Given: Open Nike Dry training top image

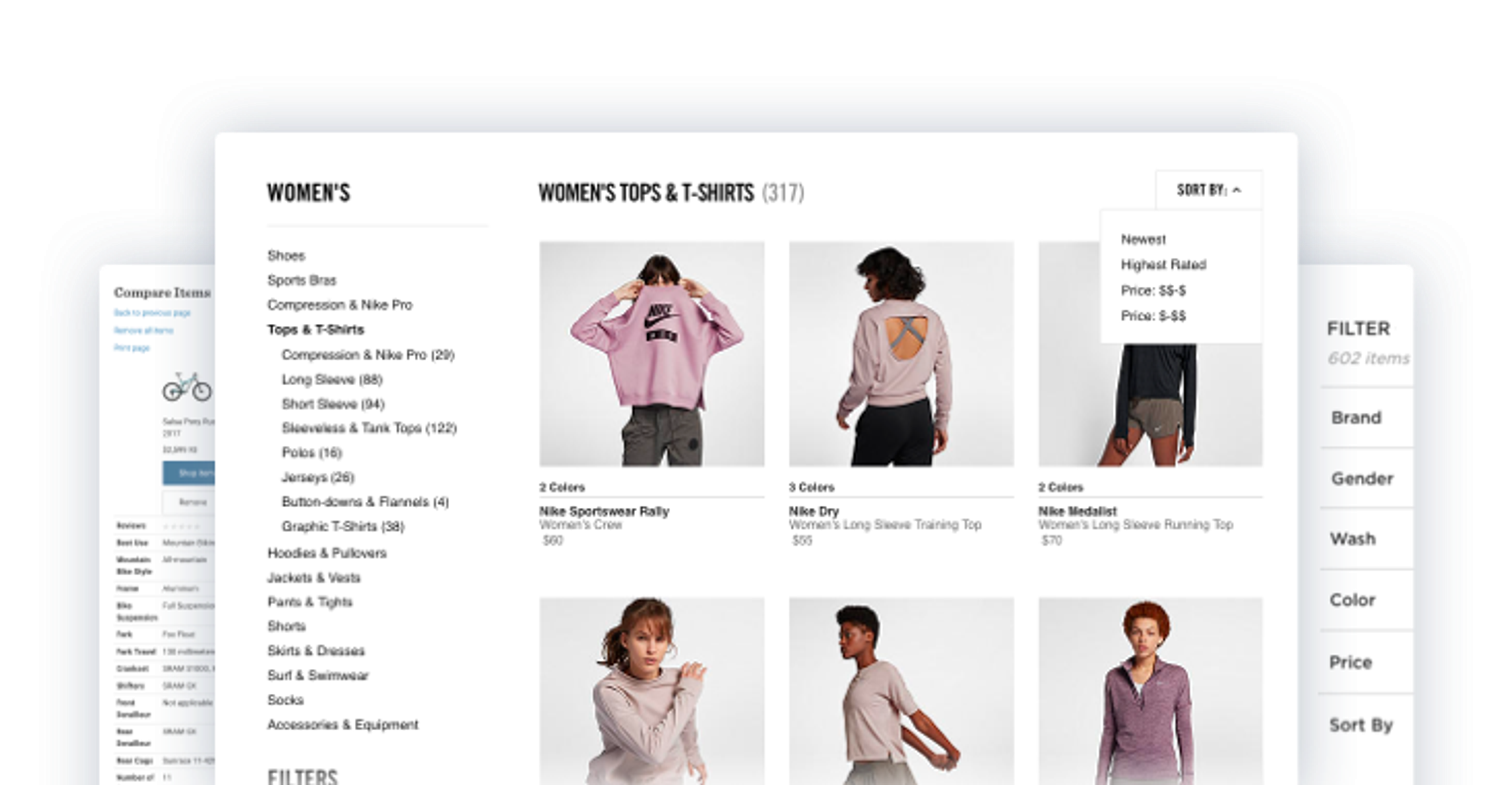Looking at the screenshot, I should click(x=901, y=354).
